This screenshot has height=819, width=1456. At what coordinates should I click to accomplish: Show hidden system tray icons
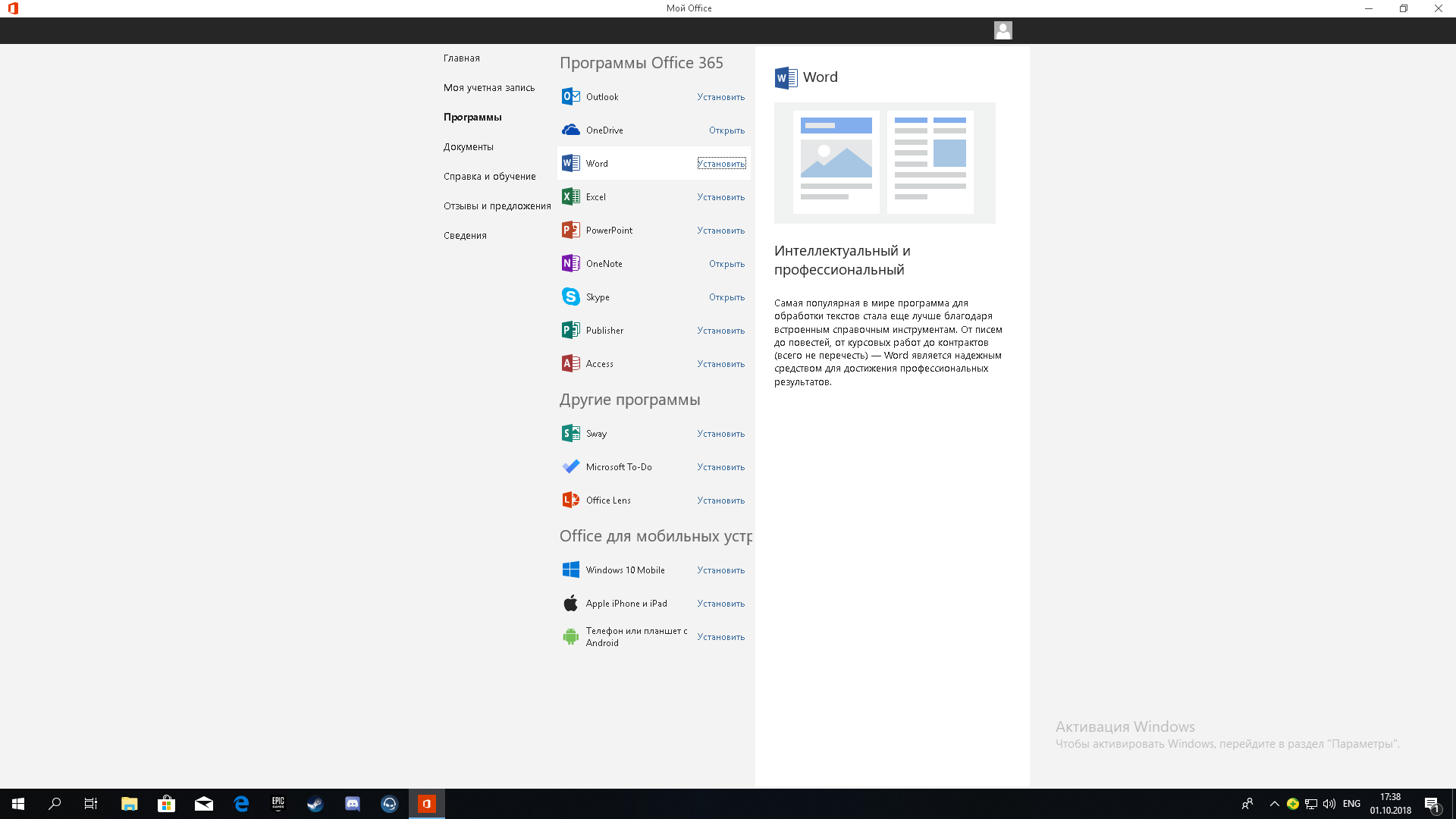(x=1274, y=804)
